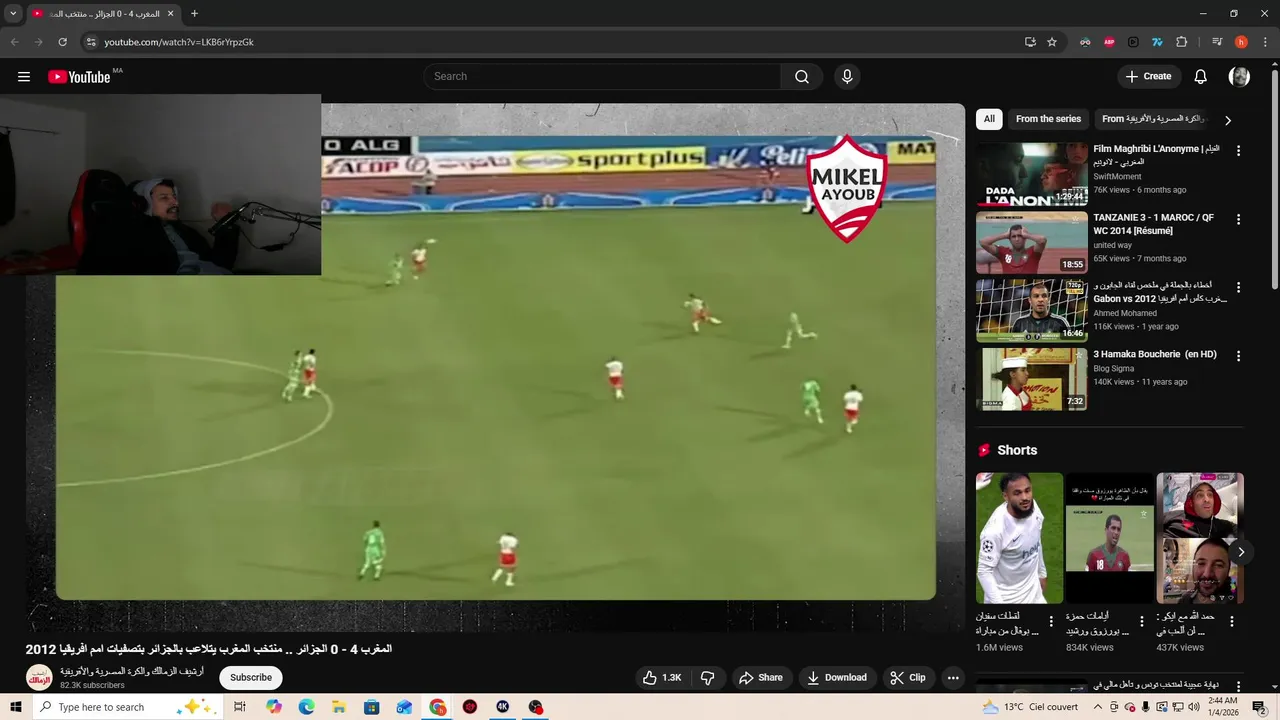Viewport: 1280px width, 720px height.
Task: Click the install app icon in address bar
Action: pyautogui.click(x=1030, y=42)
